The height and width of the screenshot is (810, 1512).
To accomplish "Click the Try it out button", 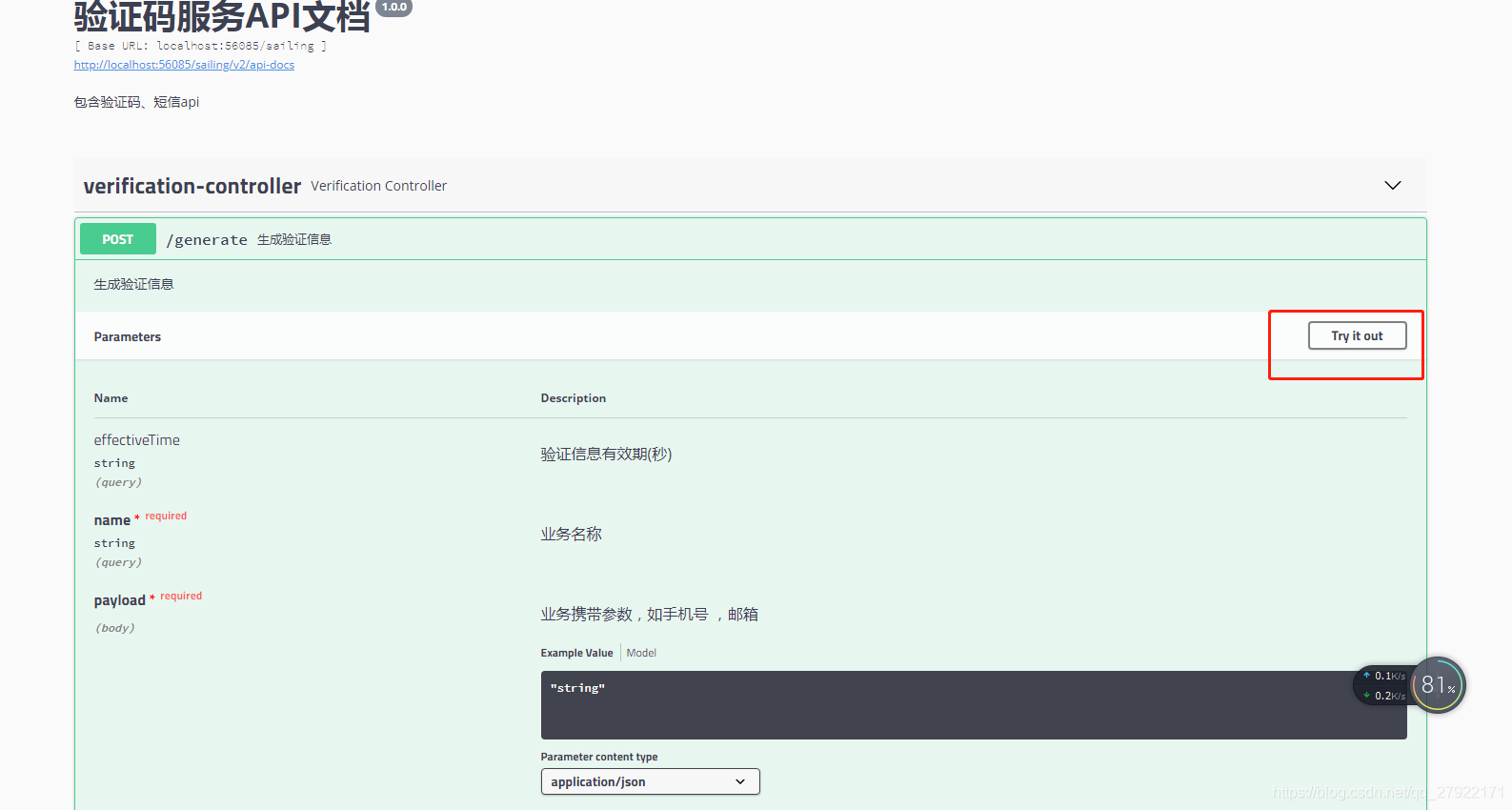I will point(1357,335).
